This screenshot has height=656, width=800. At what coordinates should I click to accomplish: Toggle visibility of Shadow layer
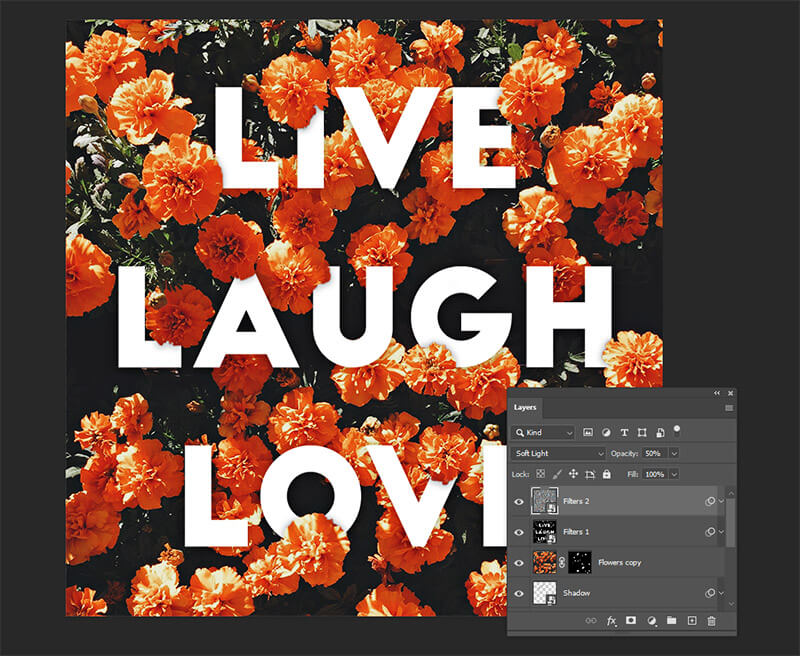coord(518,593)
